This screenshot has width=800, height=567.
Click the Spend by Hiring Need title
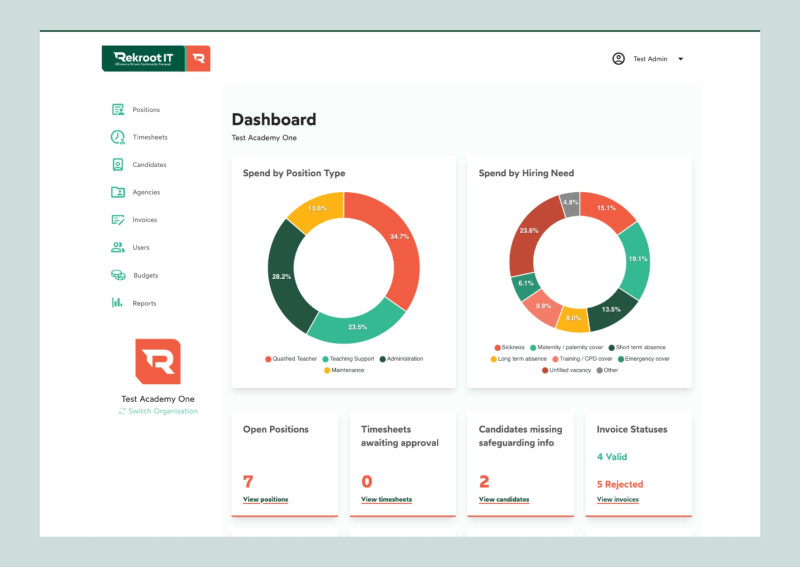coord(526,173)
